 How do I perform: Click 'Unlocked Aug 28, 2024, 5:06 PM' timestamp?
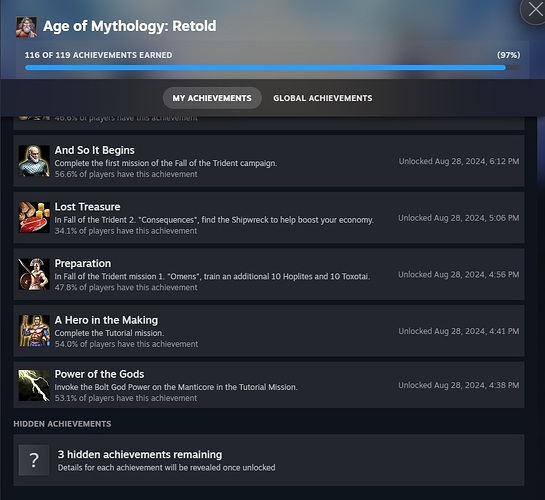pyautogui.click(x=459, y=218)
